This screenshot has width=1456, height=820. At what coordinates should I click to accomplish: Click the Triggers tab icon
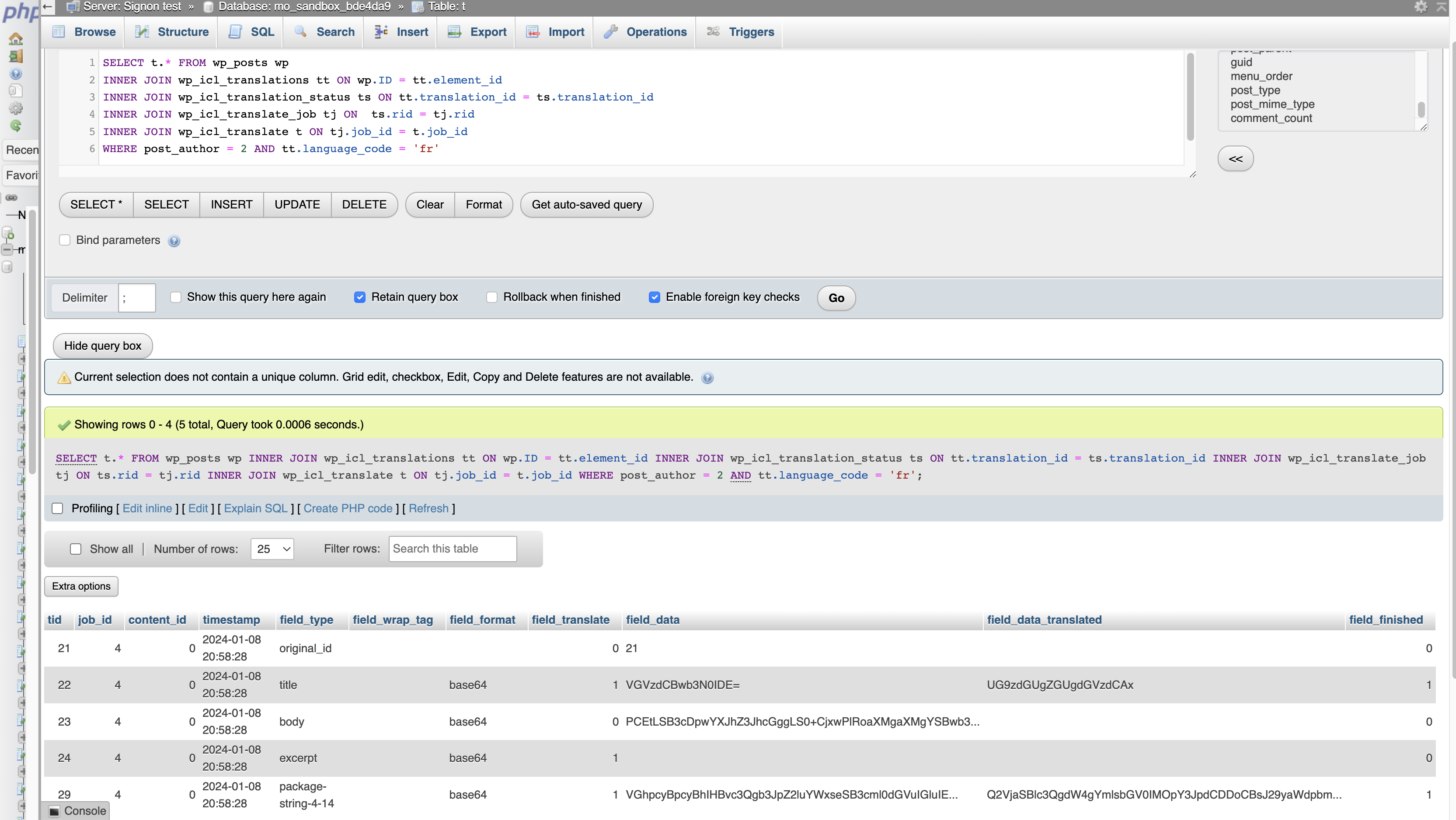(x=713, y=31)
